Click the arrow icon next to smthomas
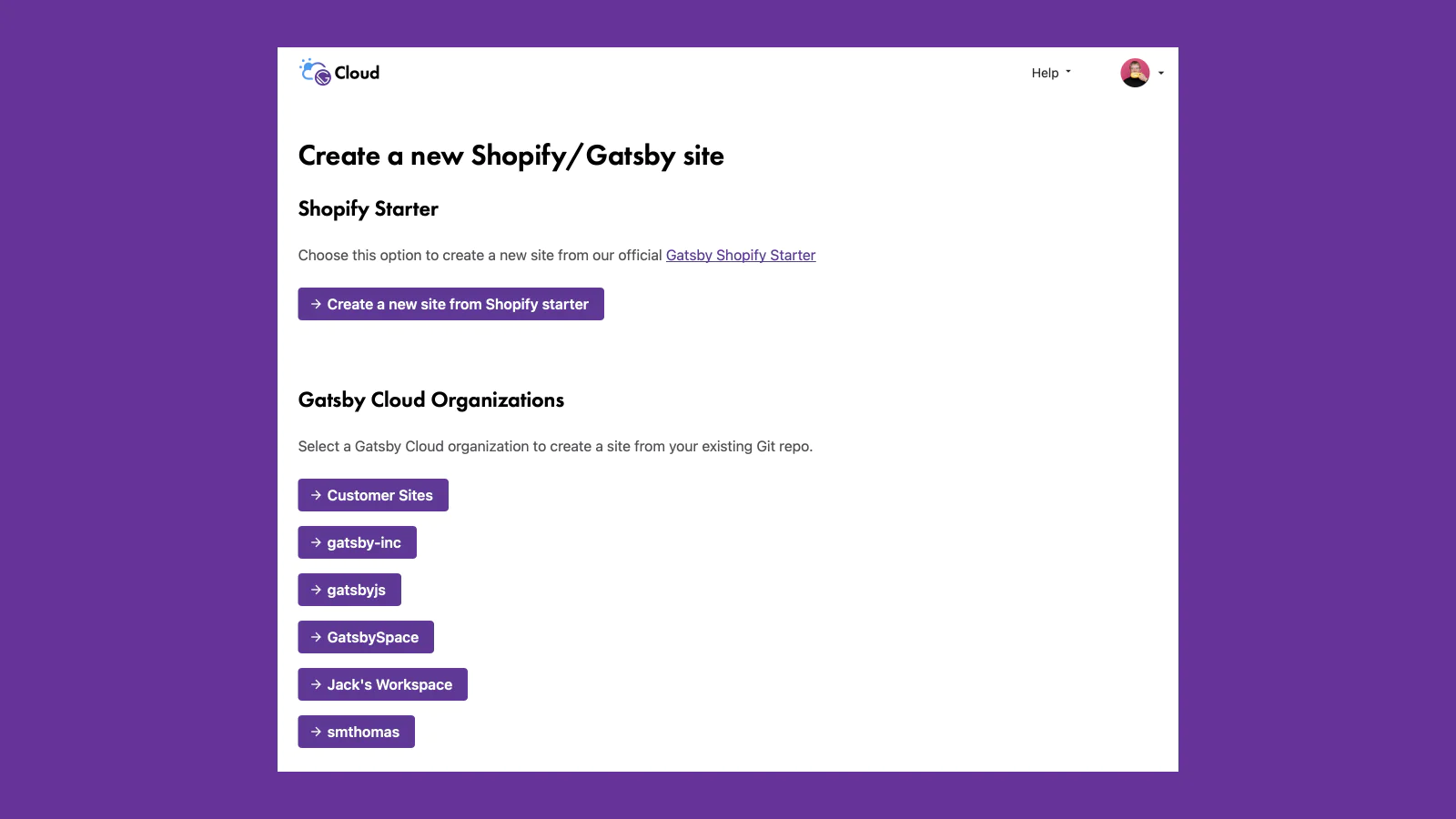Screen dimensions: 1456x819 (x=316, y=732)
